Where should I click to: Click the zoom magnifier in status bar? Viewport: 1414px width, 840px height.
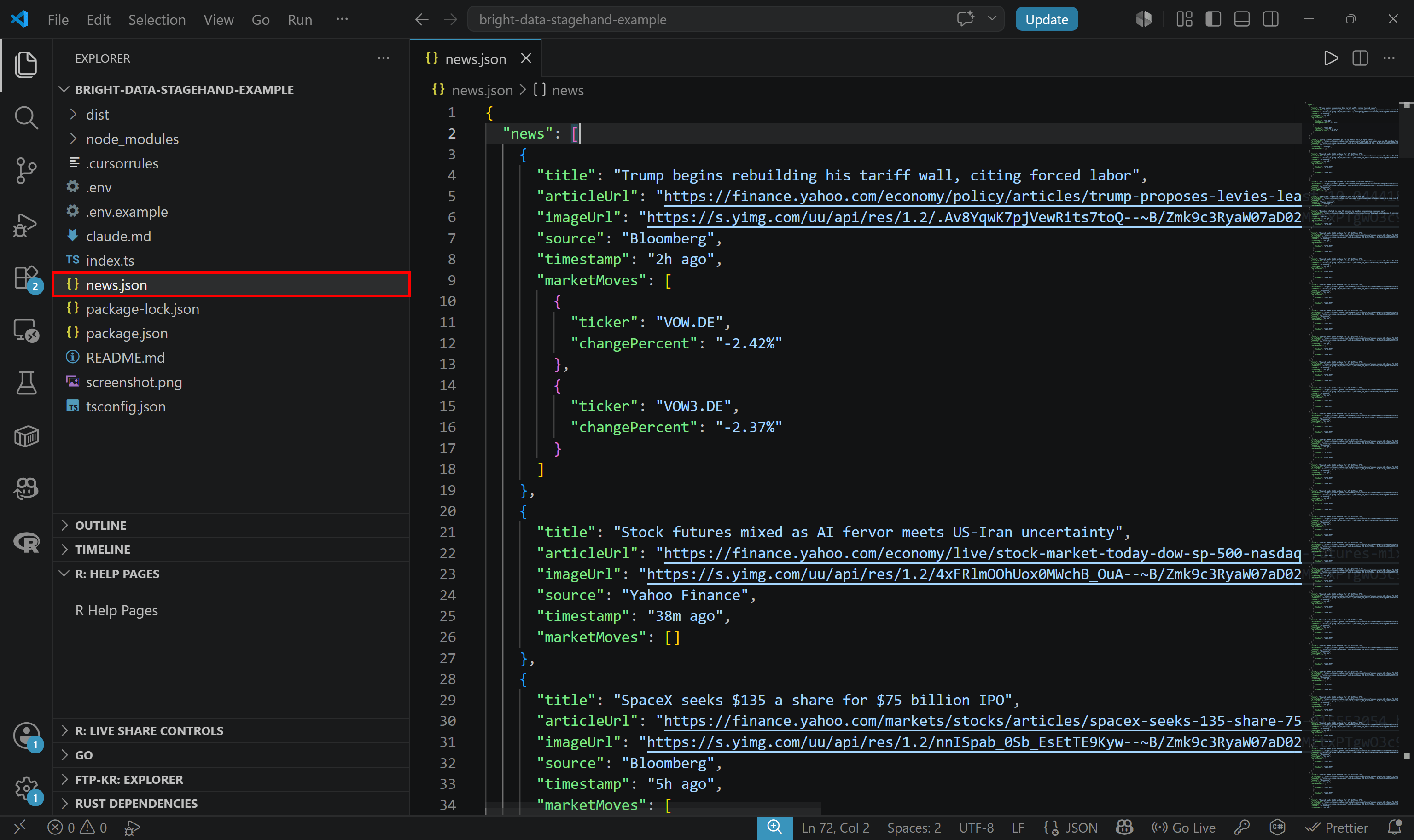point(774,828)
